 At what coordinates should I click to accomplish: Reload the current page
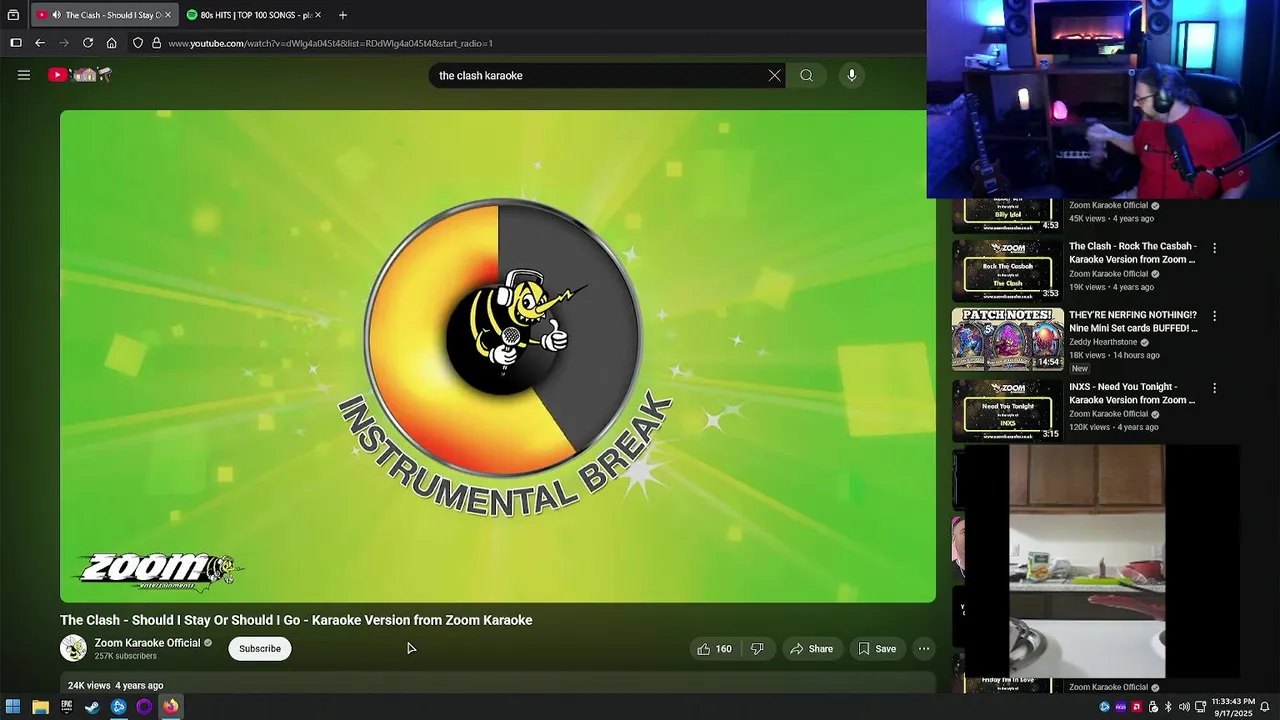point(88,43)
